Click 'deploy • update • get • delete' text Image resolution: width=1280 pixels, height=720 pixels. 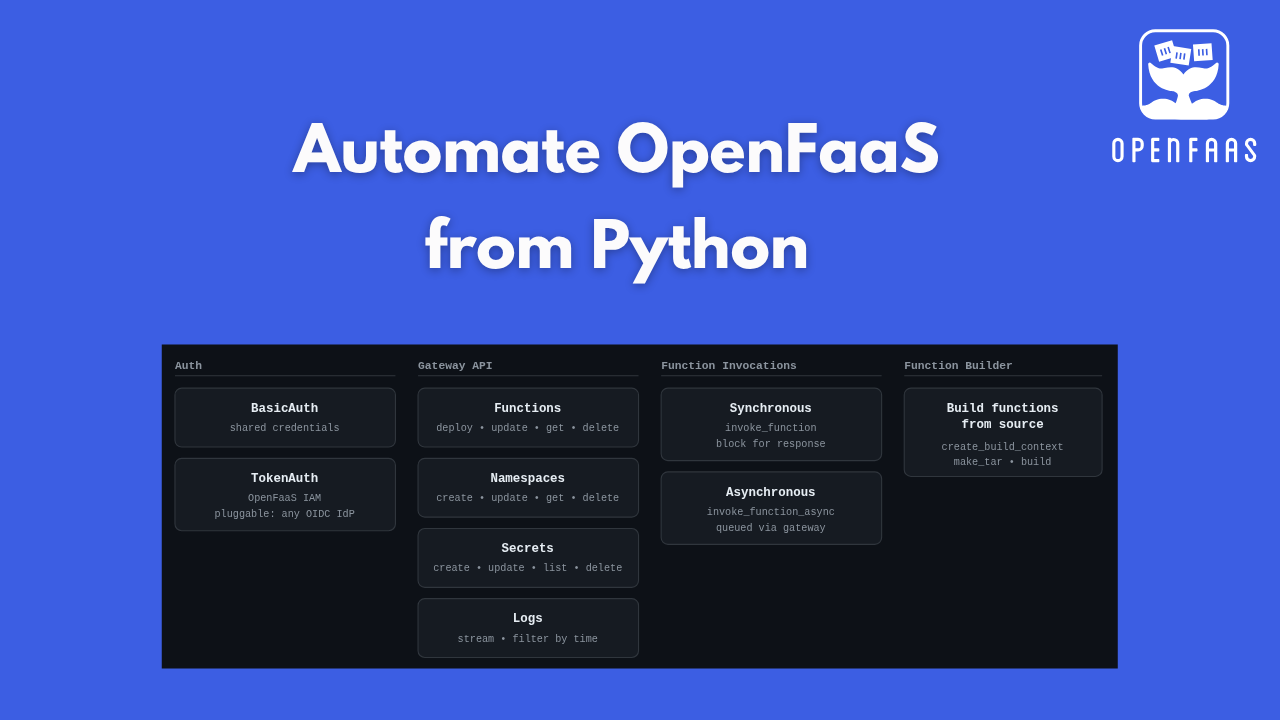(528, 428)
